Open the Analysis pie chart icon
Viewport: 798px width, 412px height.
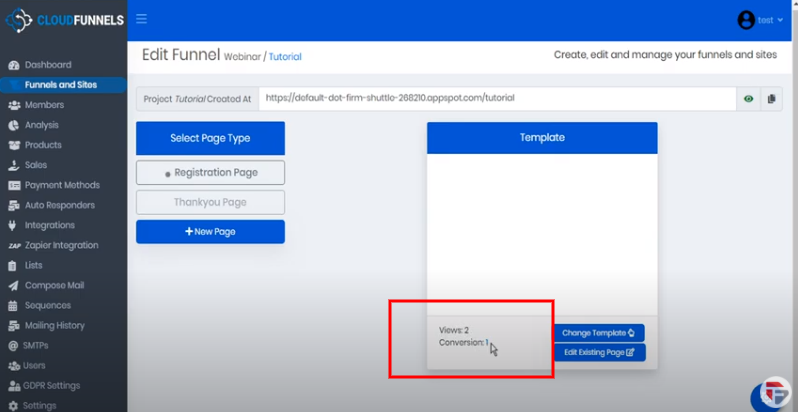coord(14,125)
